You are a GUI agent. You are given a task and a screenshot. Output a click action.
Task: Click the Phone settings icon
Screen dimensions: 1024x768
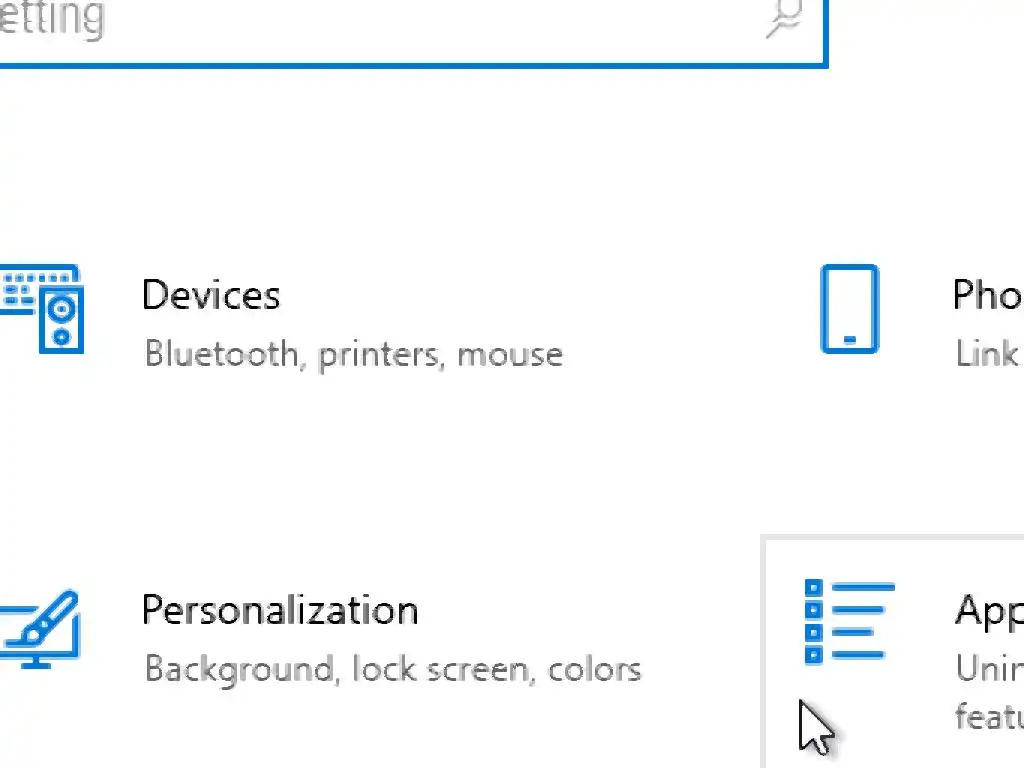(x=849, y=309)
